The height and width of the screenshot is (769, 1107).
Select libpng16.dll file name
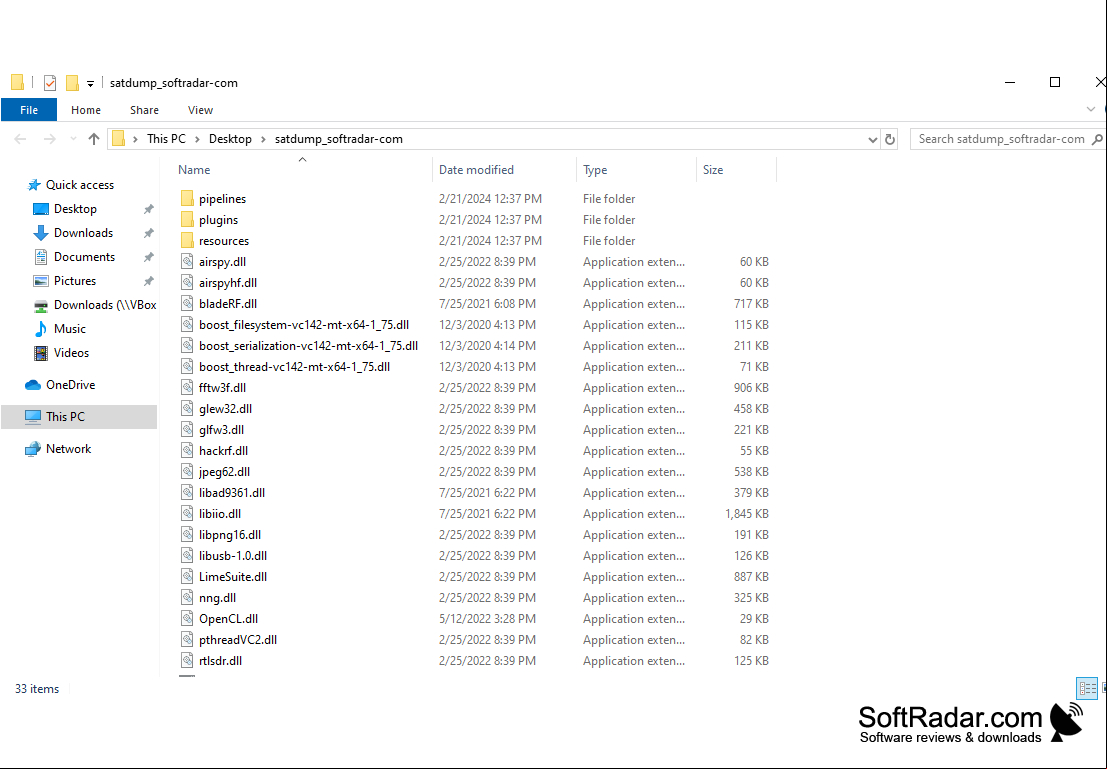tap(229, 535)
